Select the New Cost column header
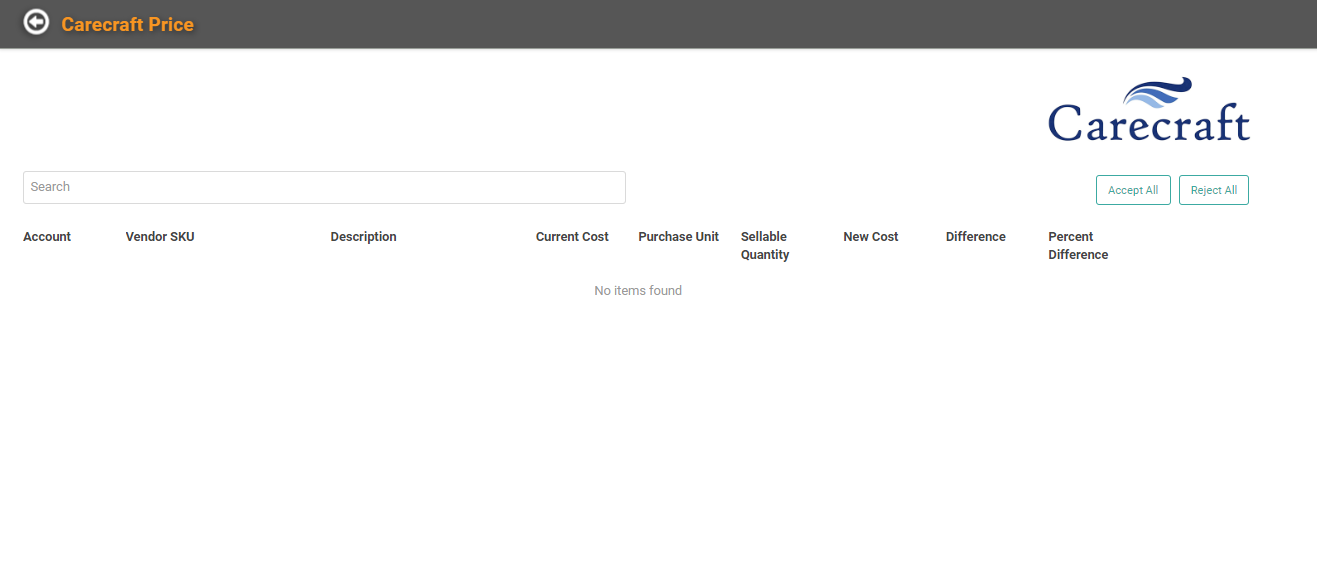Viewport: 1317px width, 569px height. click(871, 237)
